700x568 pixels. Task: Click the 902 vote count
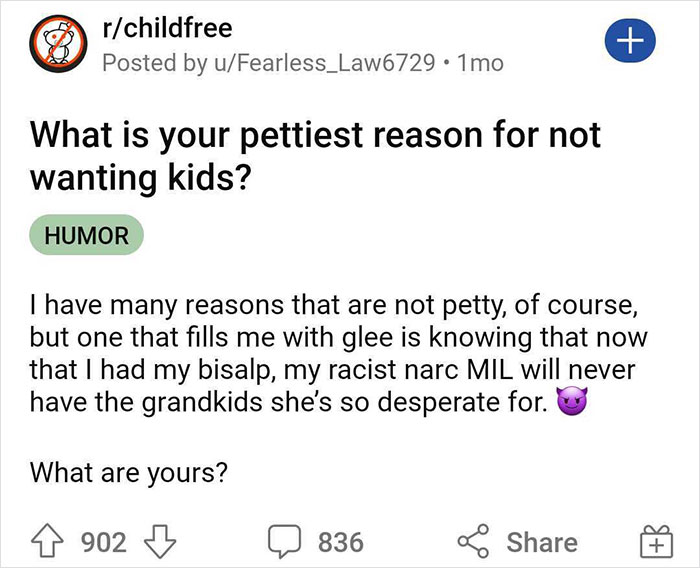point(103,542)
